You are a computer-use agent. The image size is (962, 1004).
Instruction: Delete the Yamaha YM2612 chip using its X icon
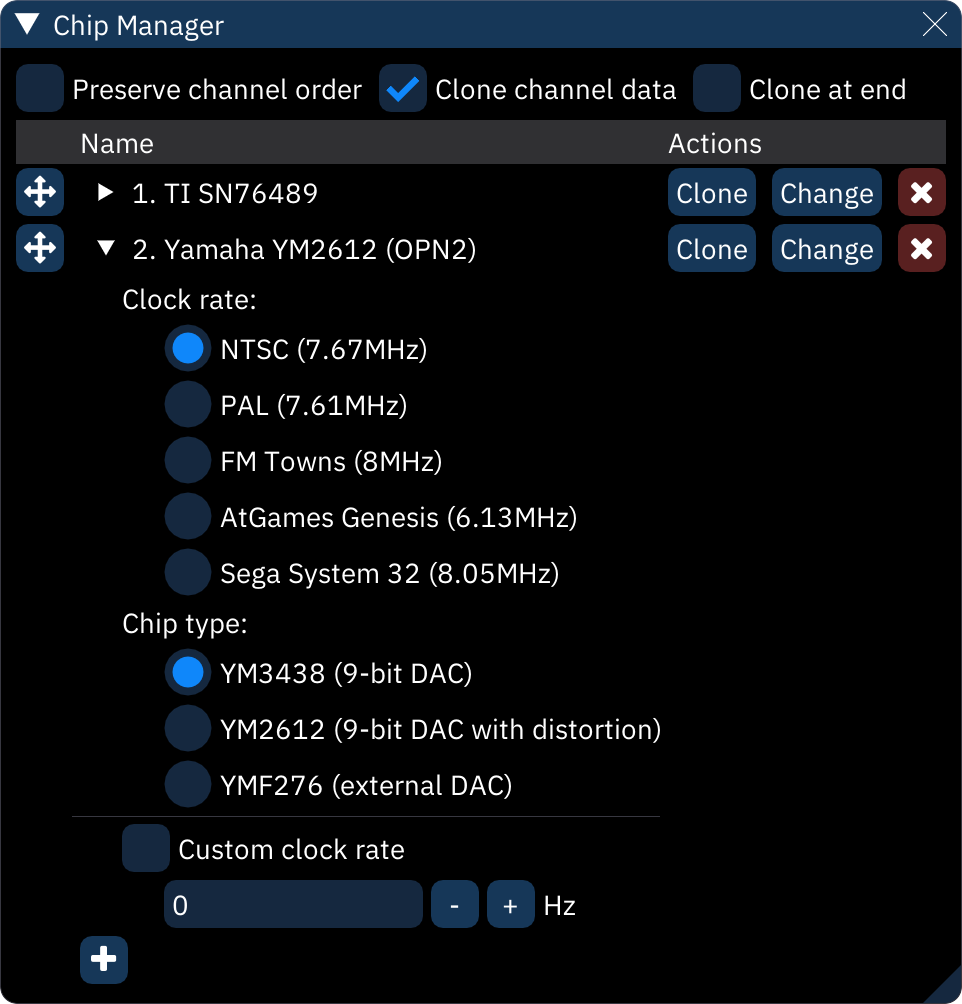(921, 248)
